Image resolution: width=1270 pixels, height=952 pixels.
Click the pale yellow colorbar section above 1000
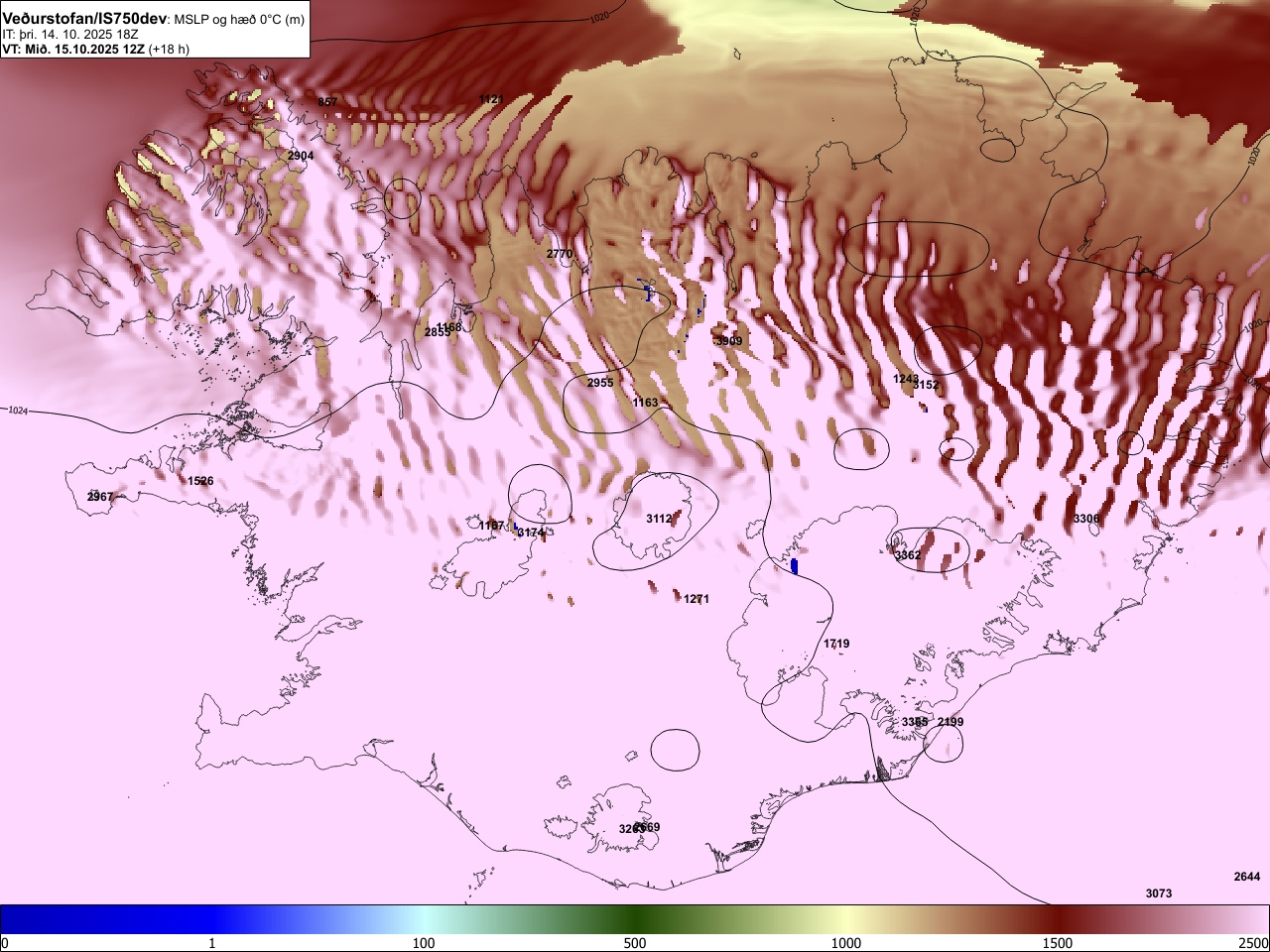[x=846, y=919]
